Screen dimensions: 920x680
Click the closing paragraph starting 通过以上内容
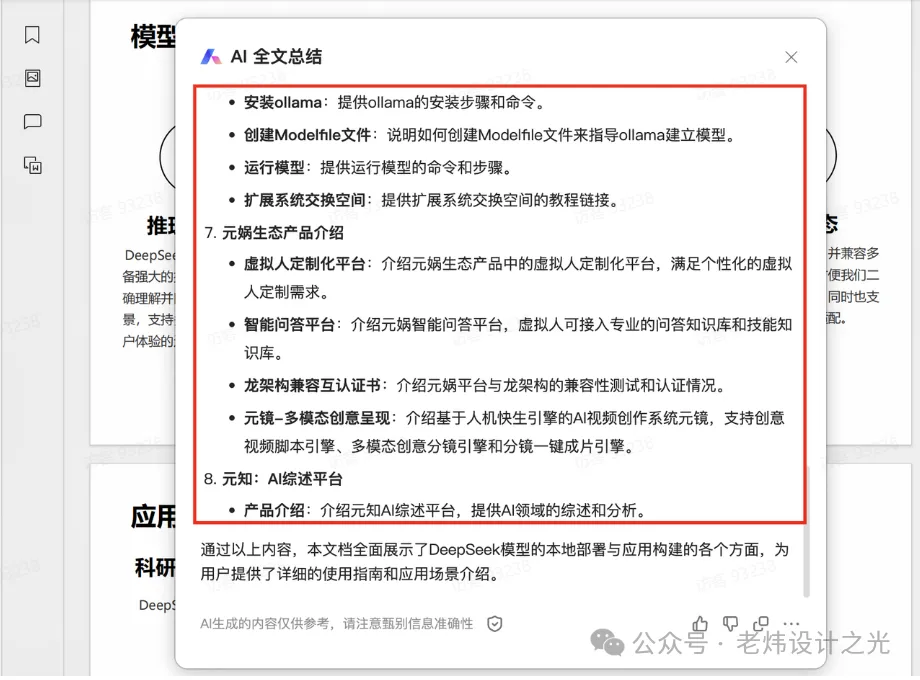pyautogui.click(x=495, y=561)
